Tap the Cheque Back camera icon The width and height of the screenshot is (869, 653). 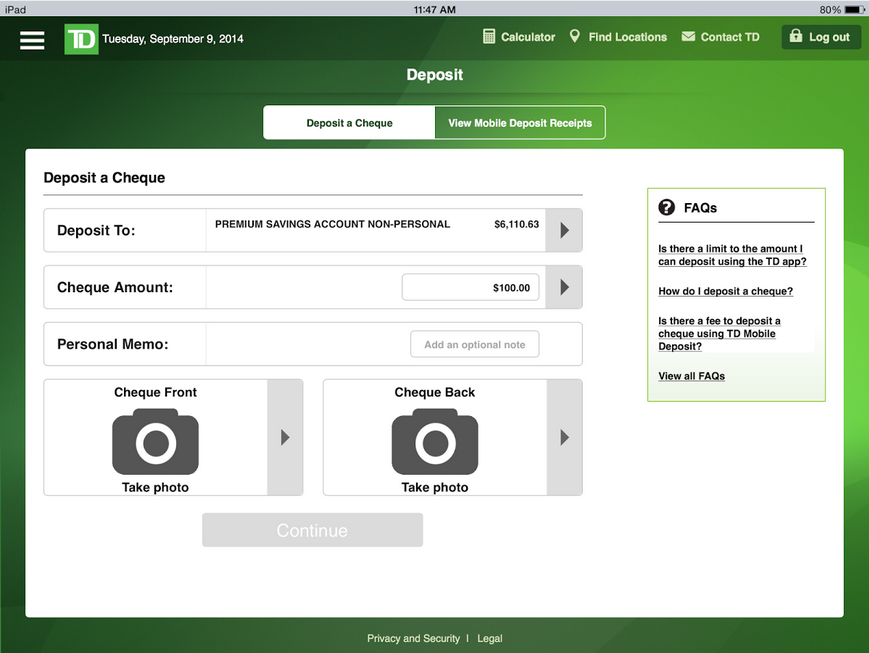[434, 442]
